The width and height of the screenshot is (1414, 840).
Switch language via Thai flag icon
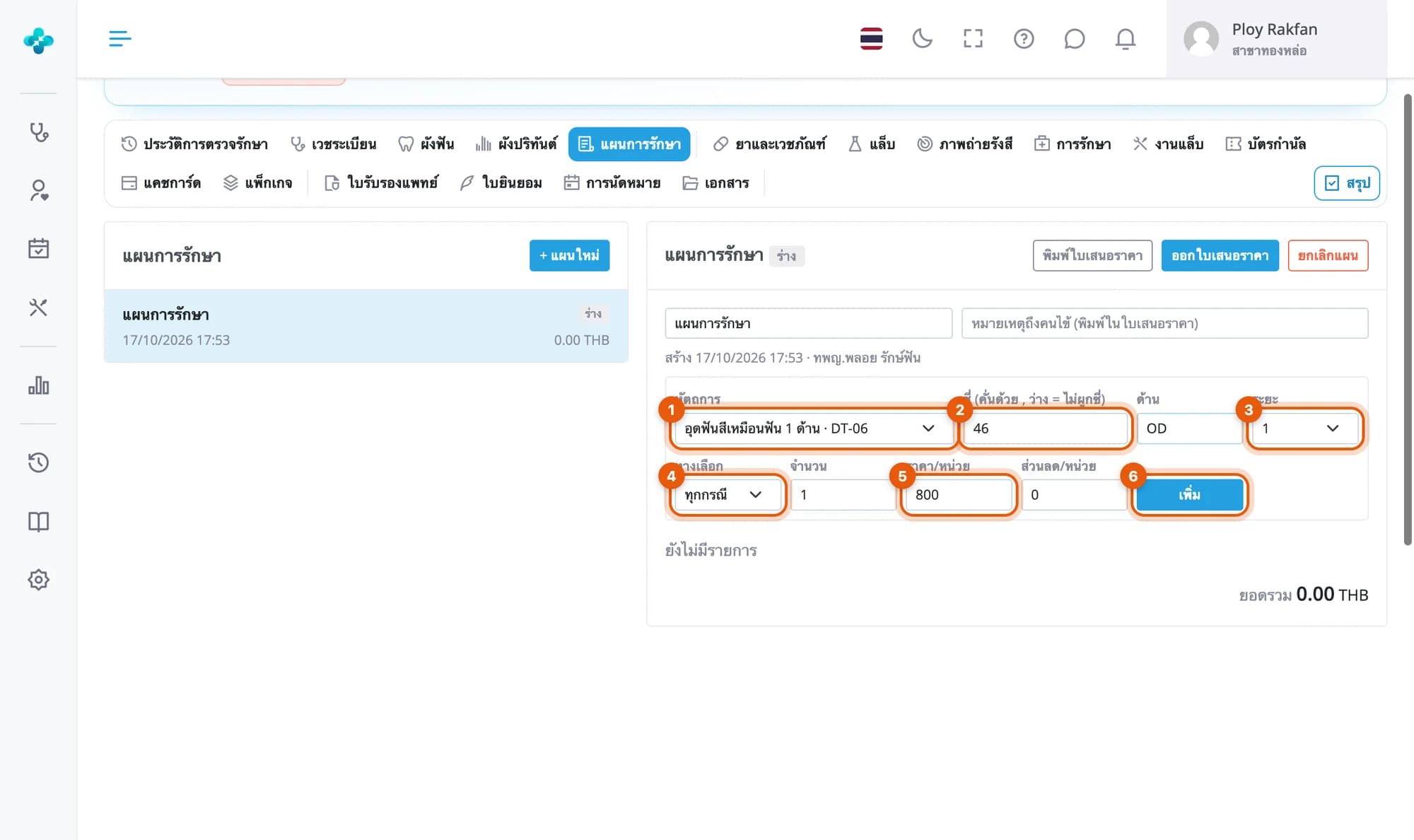(871, 39)
